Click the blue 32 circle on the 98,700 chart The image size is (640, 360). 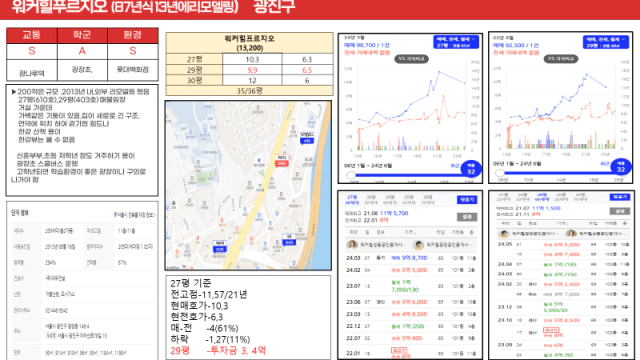[471, 169]
